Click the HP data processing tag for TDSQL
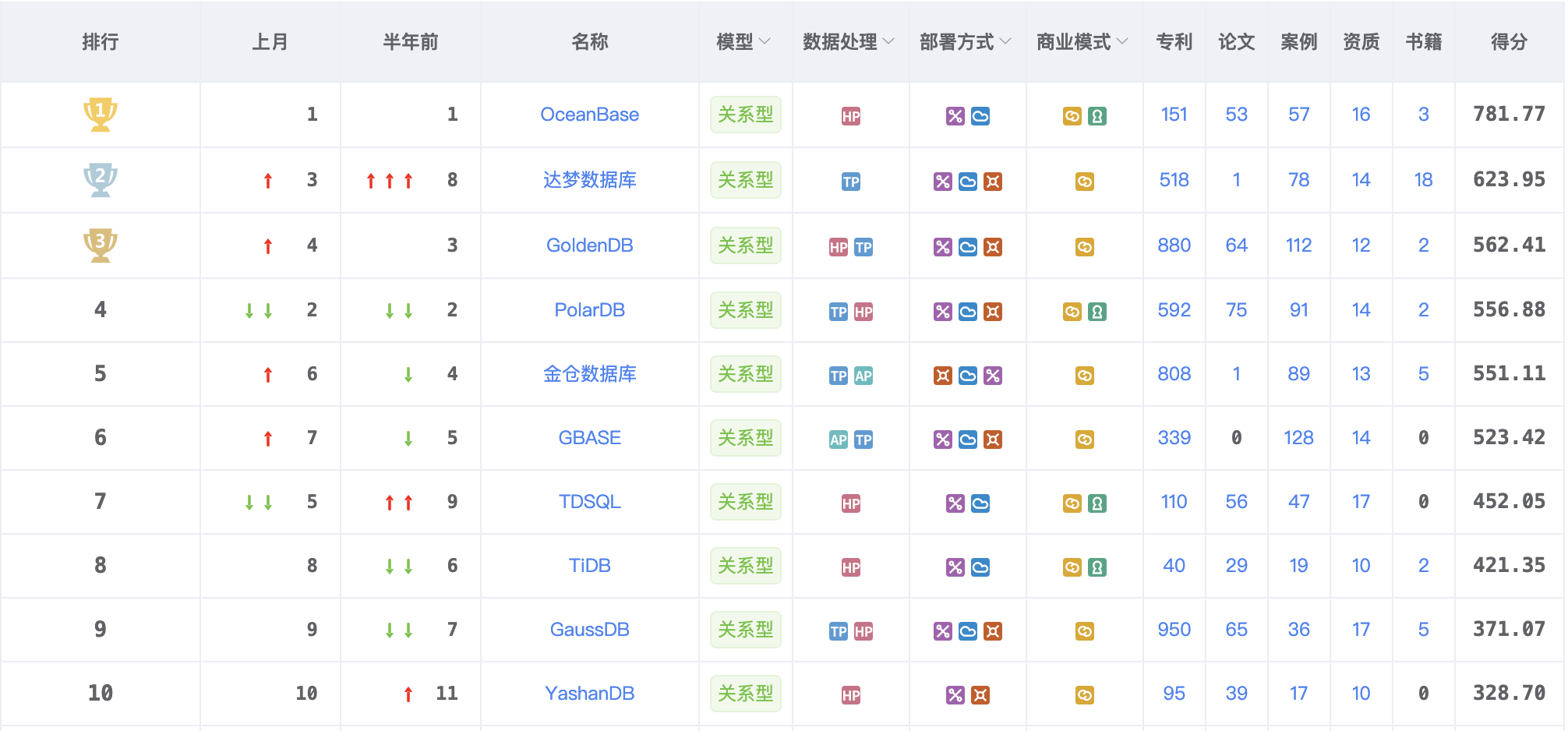The height and width of the screenshot is (731, 1568). (x=850, y=502)
